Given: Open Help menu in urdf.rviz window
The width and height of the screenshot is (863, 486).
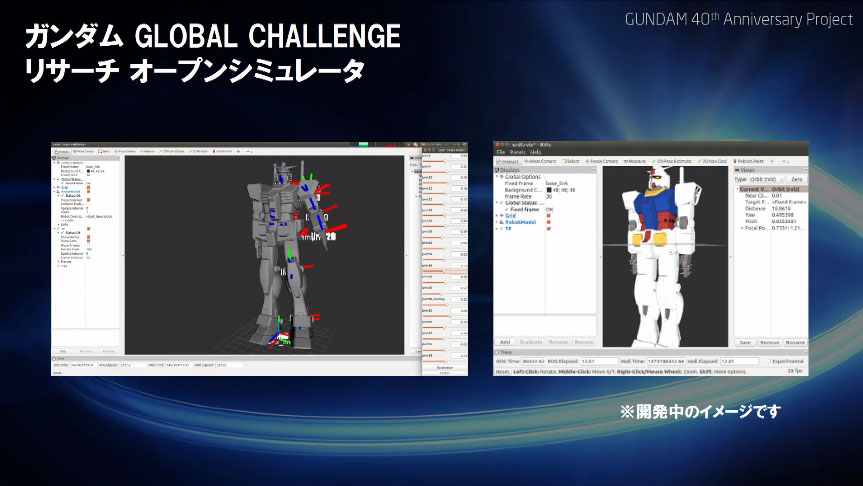Looking at the screenshot, I should click(536, 152).
